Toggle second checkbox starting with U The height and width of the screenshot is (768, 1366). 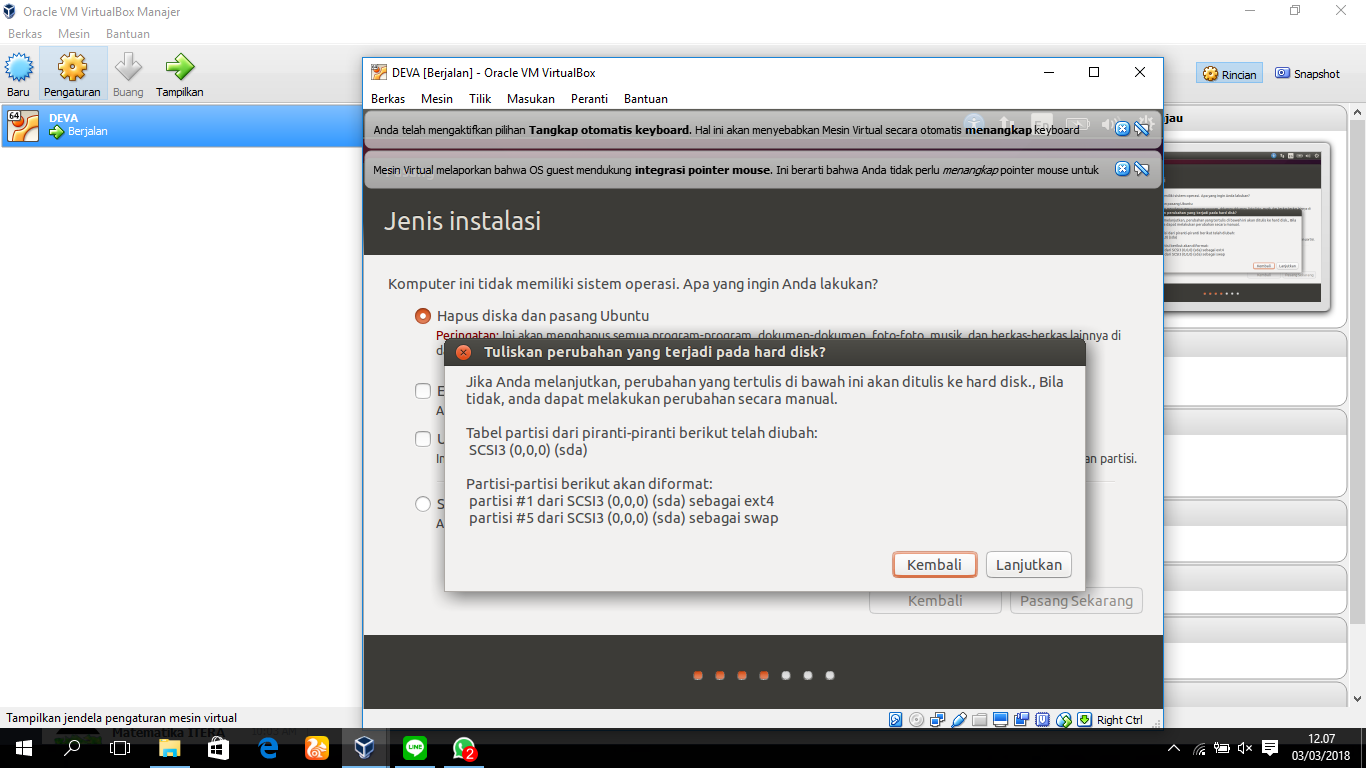click(x=423, y=439)
